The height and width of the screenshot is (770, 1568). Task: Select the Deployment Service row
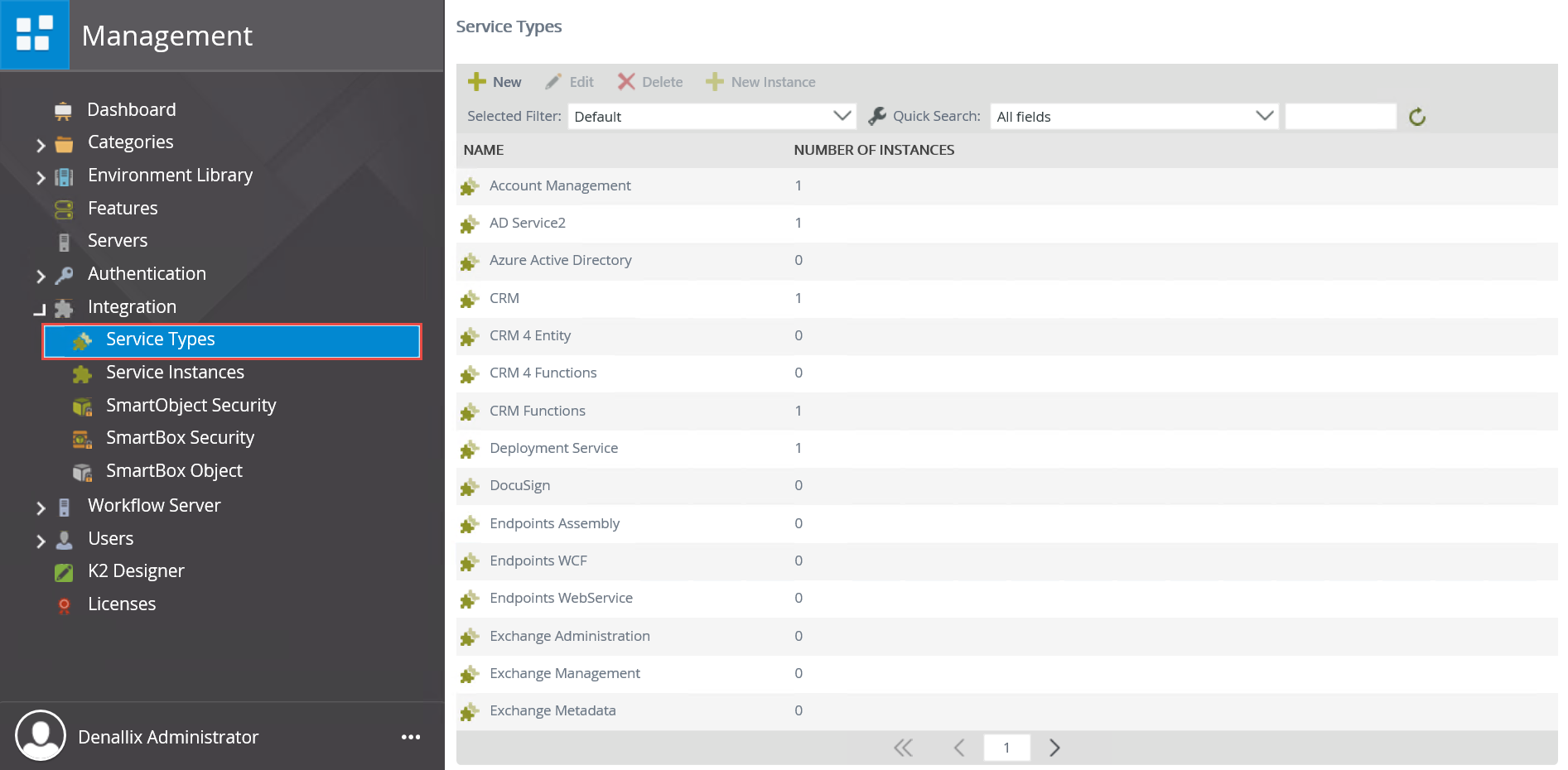pyautogui.click(x=1006, y=449)
